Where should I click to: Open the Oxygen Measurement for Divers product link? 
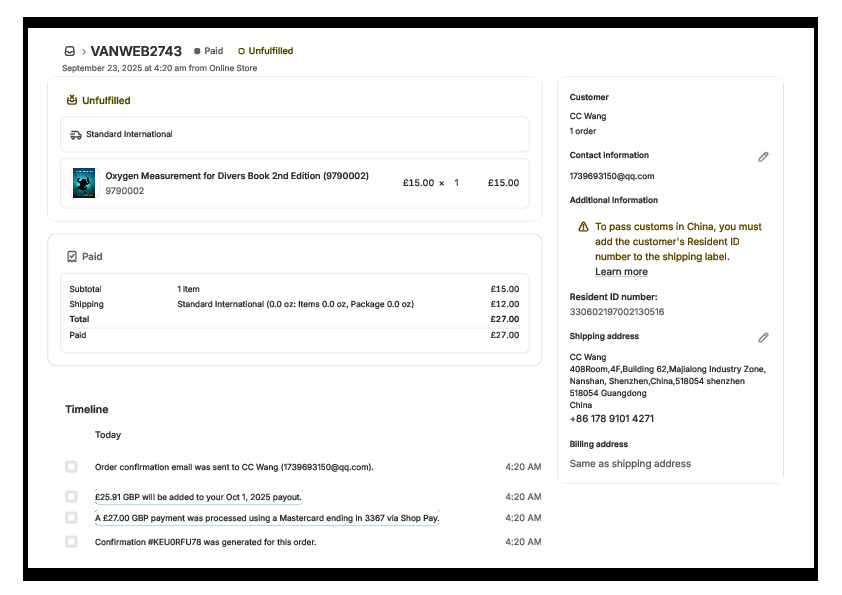pyautogui.click(x=237, y=176)
